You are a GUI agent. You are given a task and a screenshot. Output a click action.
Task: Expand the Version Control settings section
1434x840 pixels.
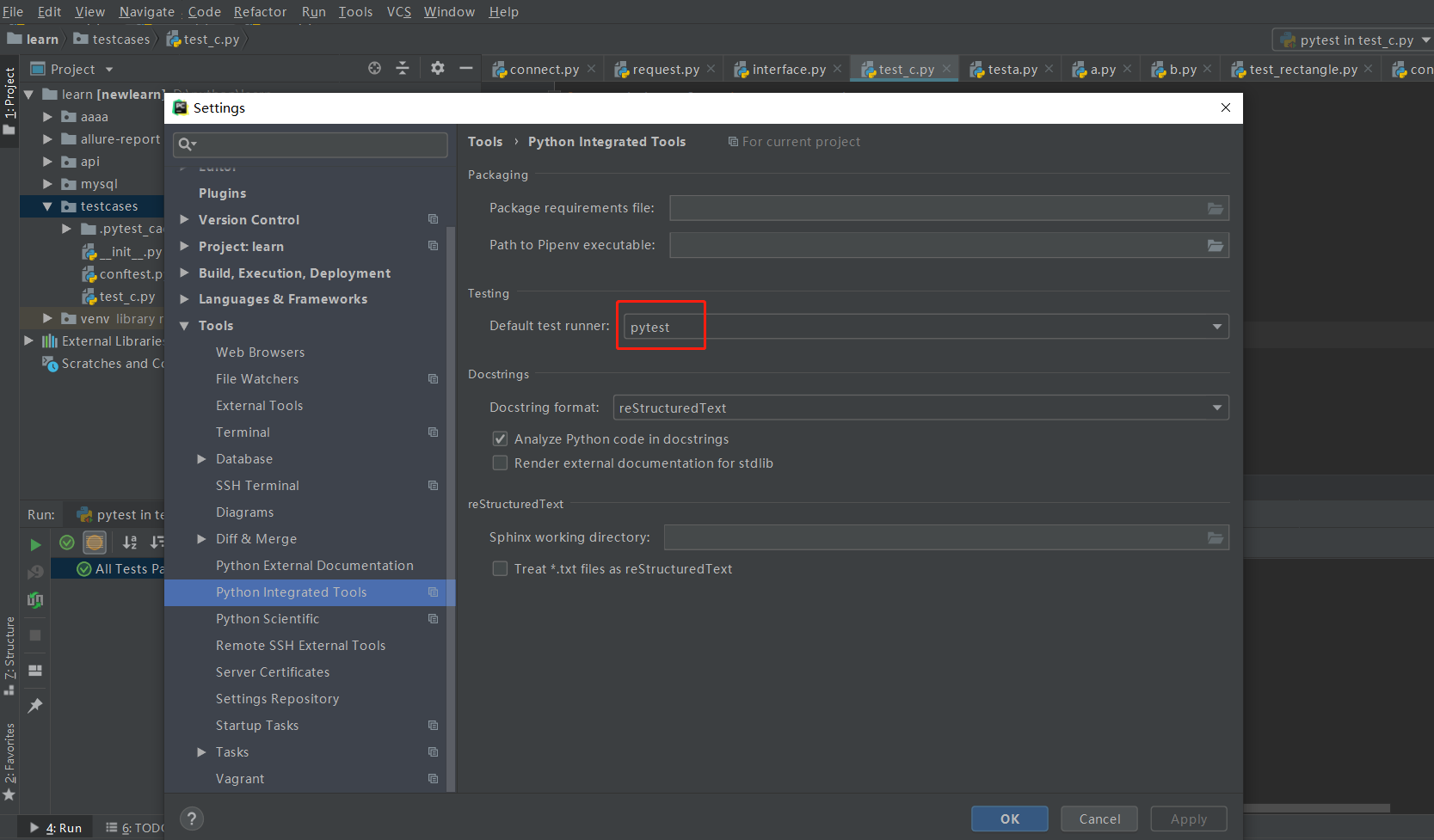coord(184,219)
